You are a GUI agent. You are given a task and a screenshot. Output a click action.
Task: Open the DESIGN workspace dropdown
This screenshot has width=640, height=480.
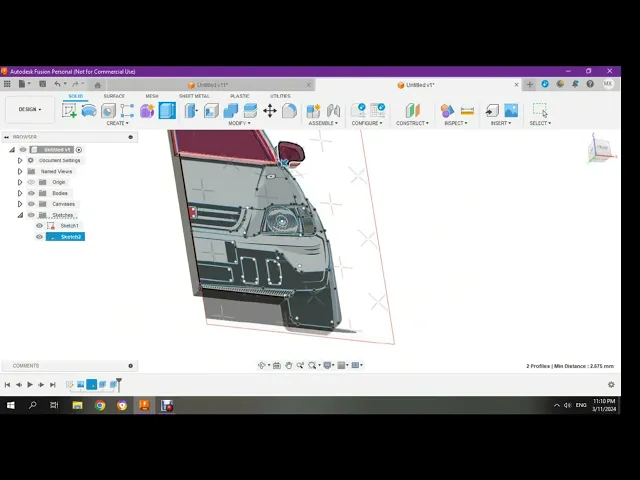(x=30, y=109)
